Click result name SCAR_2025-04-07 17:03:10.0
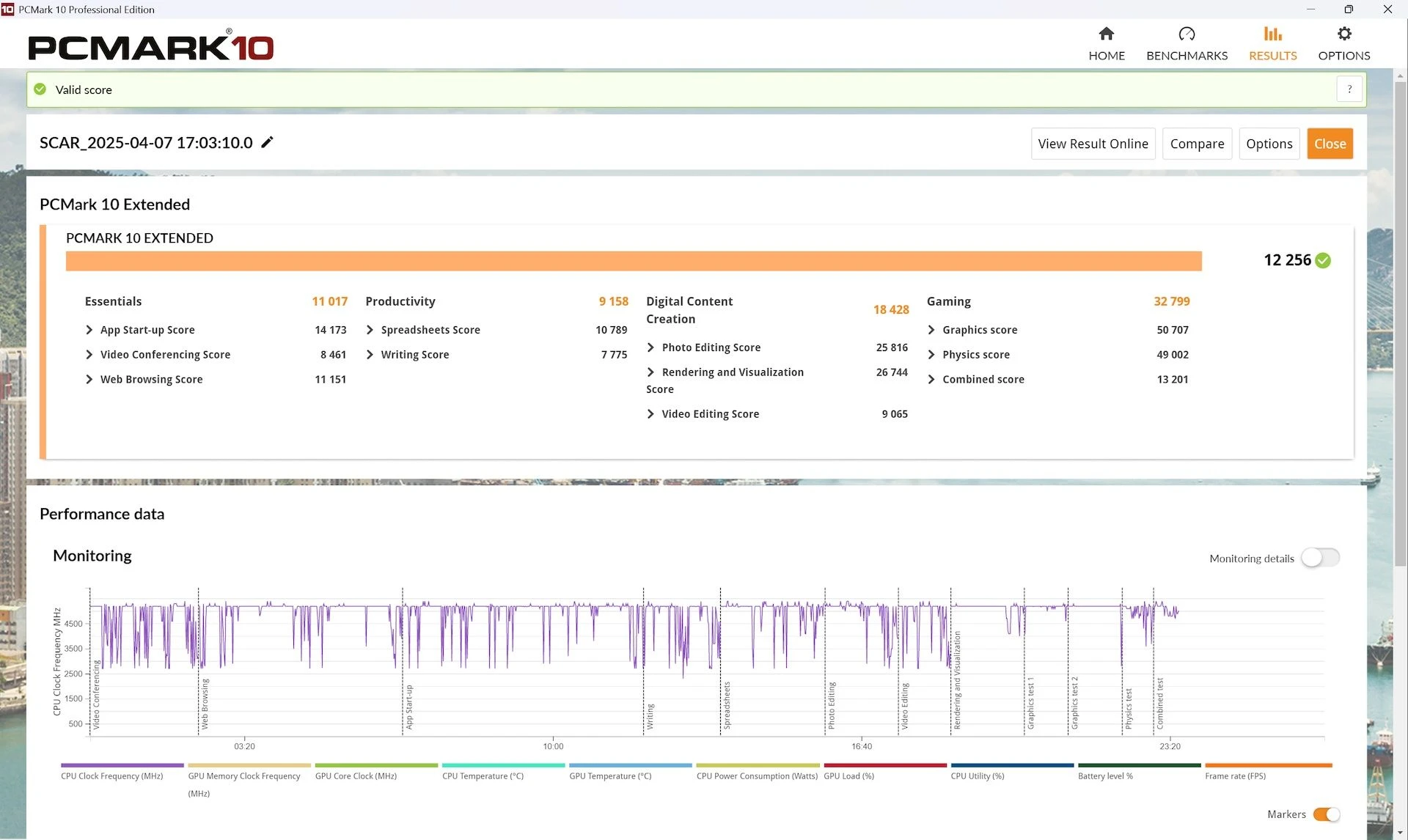This screenshot has width=1408, height=840. 146,143
